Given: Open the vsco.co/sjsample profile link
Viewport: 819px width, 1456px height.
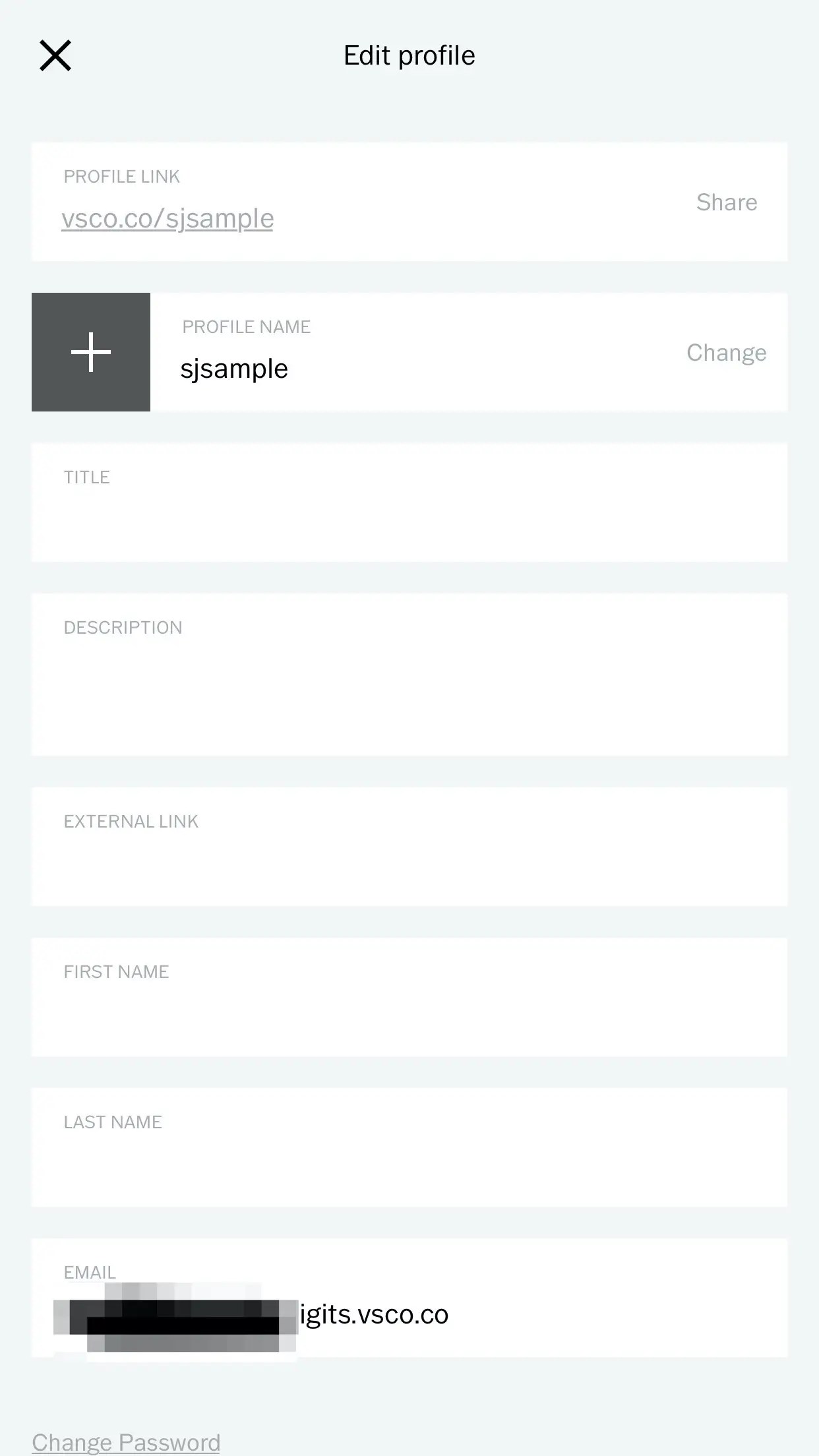Looking at the screenshot, I should 167,218.
